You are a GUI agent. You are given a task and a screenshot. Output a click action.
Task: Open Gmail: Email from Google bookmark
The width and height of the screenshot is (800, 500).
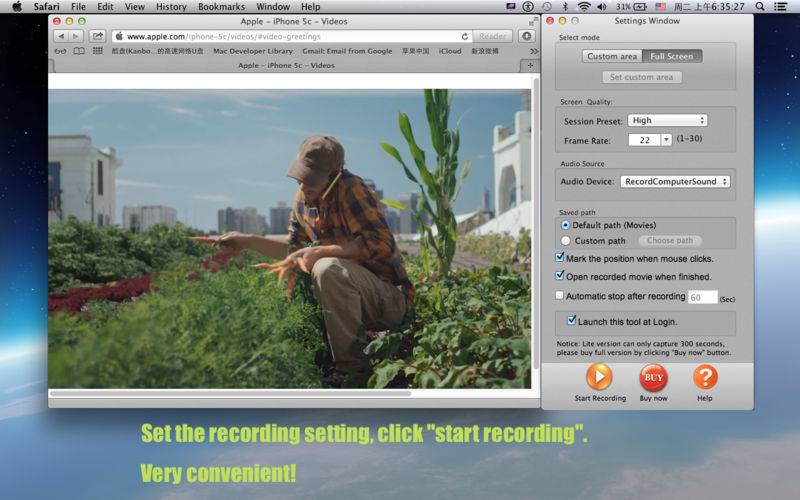pos(347,51)
